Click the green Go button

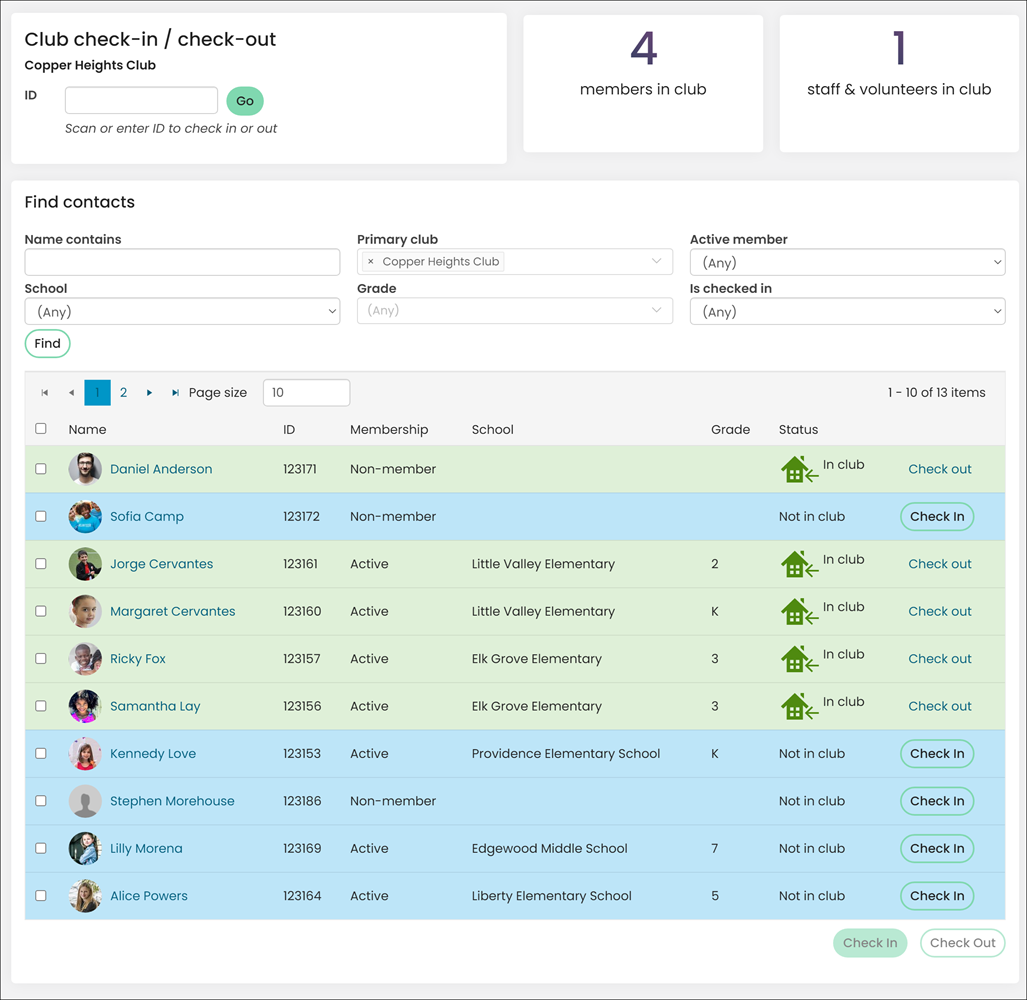245,102
